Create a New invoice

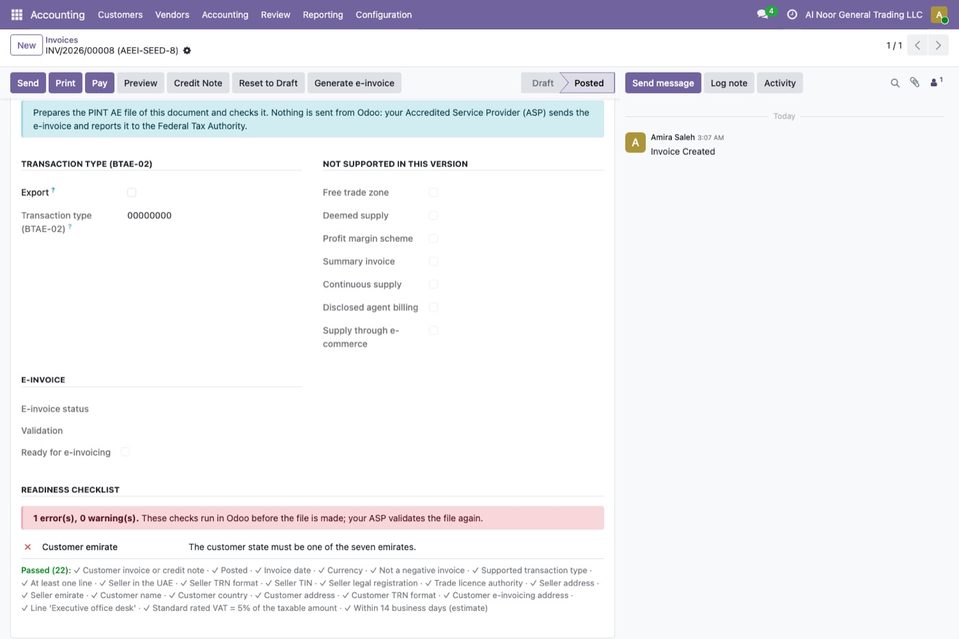click(x=26, y=45)
